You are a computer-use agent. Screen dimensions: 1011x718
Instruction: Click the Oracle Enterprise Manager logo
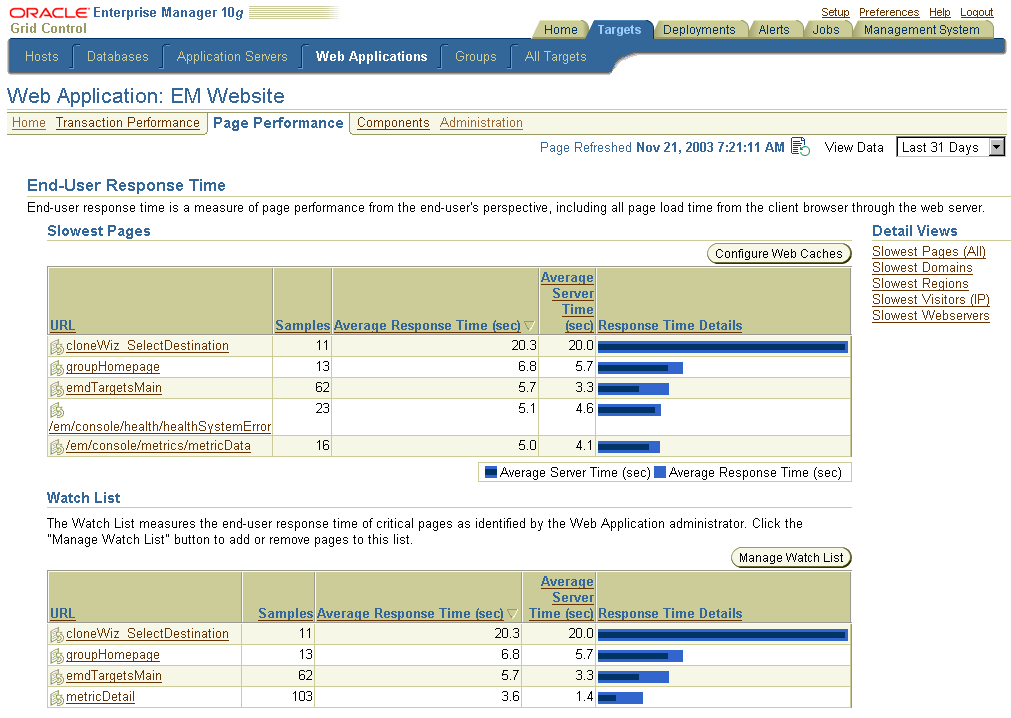point(47,12)
